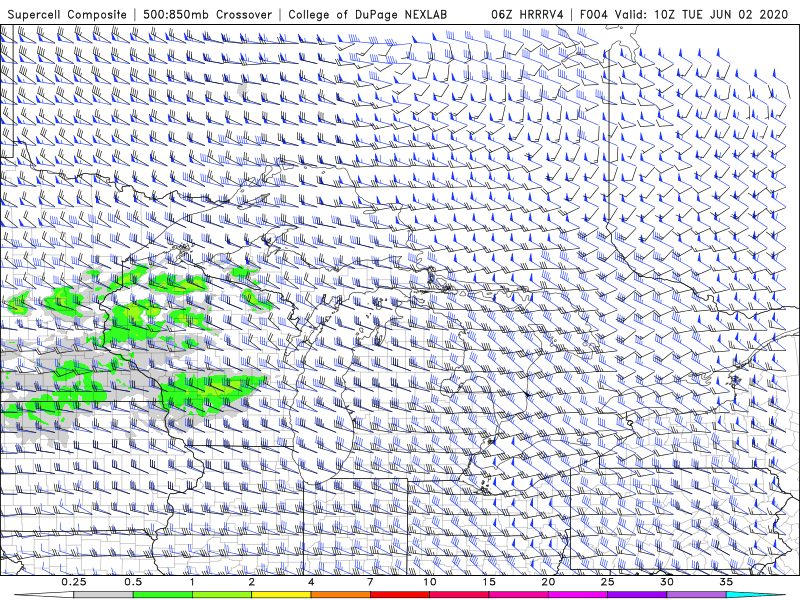Click the colorbar label reading 20
The height and width of the screenshot is (600, 800).
click(x=548, y=582)
